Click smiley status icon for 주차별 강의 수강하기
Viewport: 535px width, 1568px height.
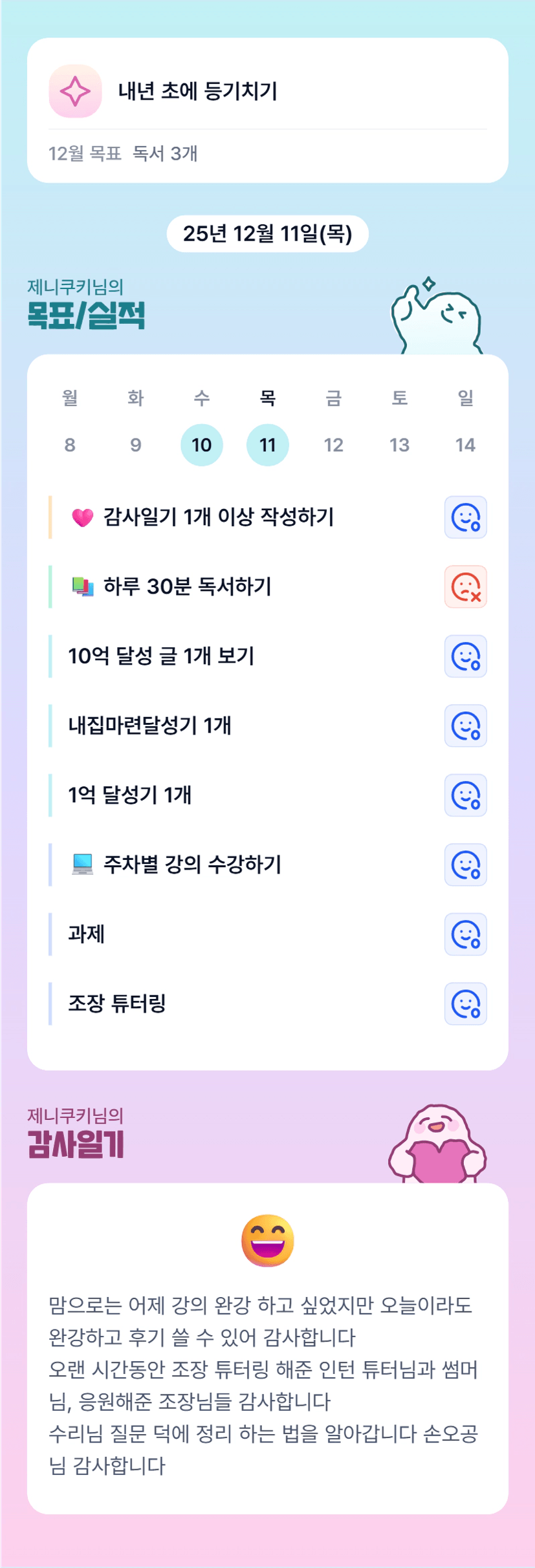coord(465,865)
